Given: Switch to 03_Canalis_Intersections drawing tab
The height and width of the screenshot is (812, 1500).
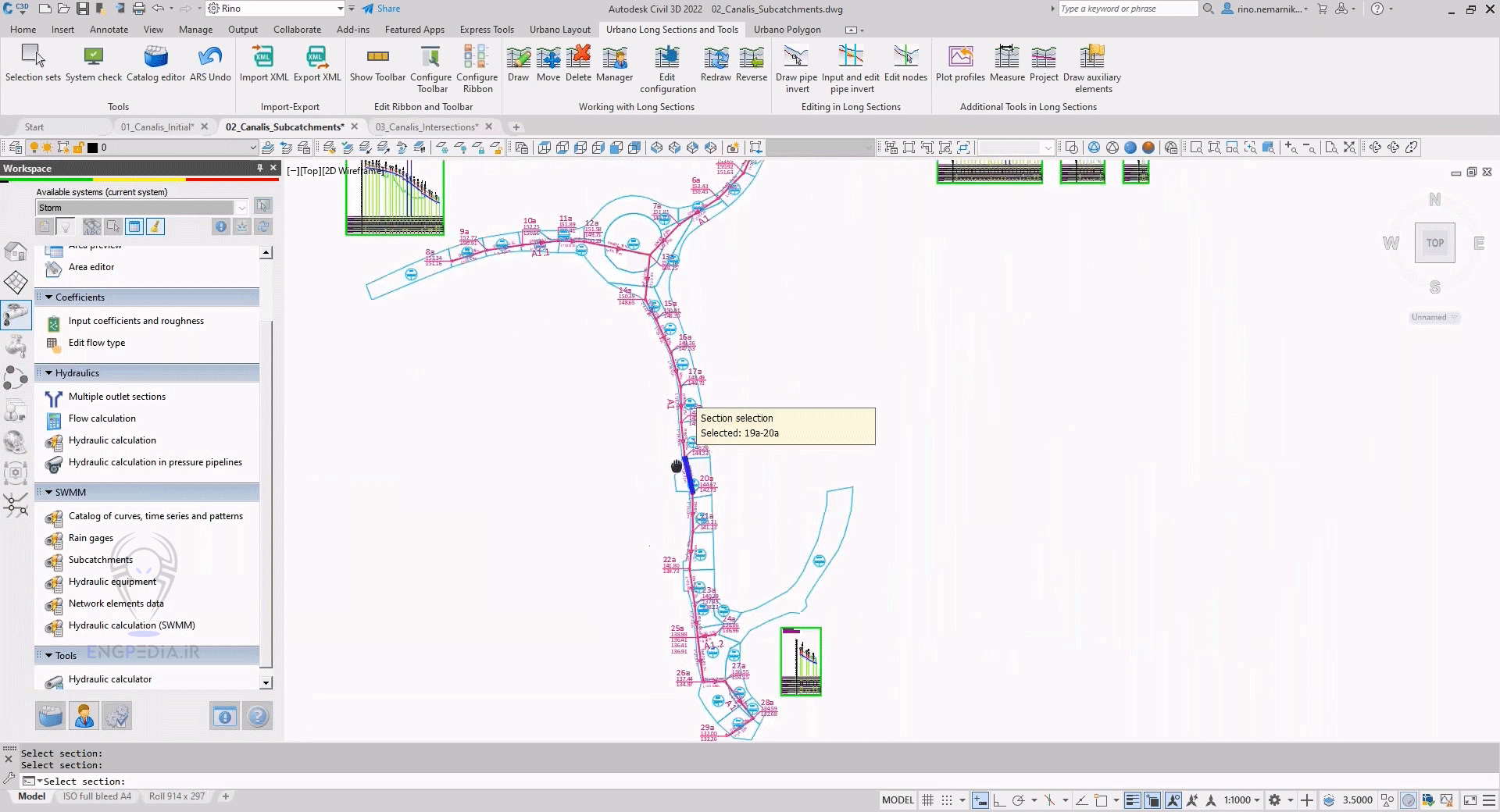Looking at the screenshot, I should click(426, 126).
